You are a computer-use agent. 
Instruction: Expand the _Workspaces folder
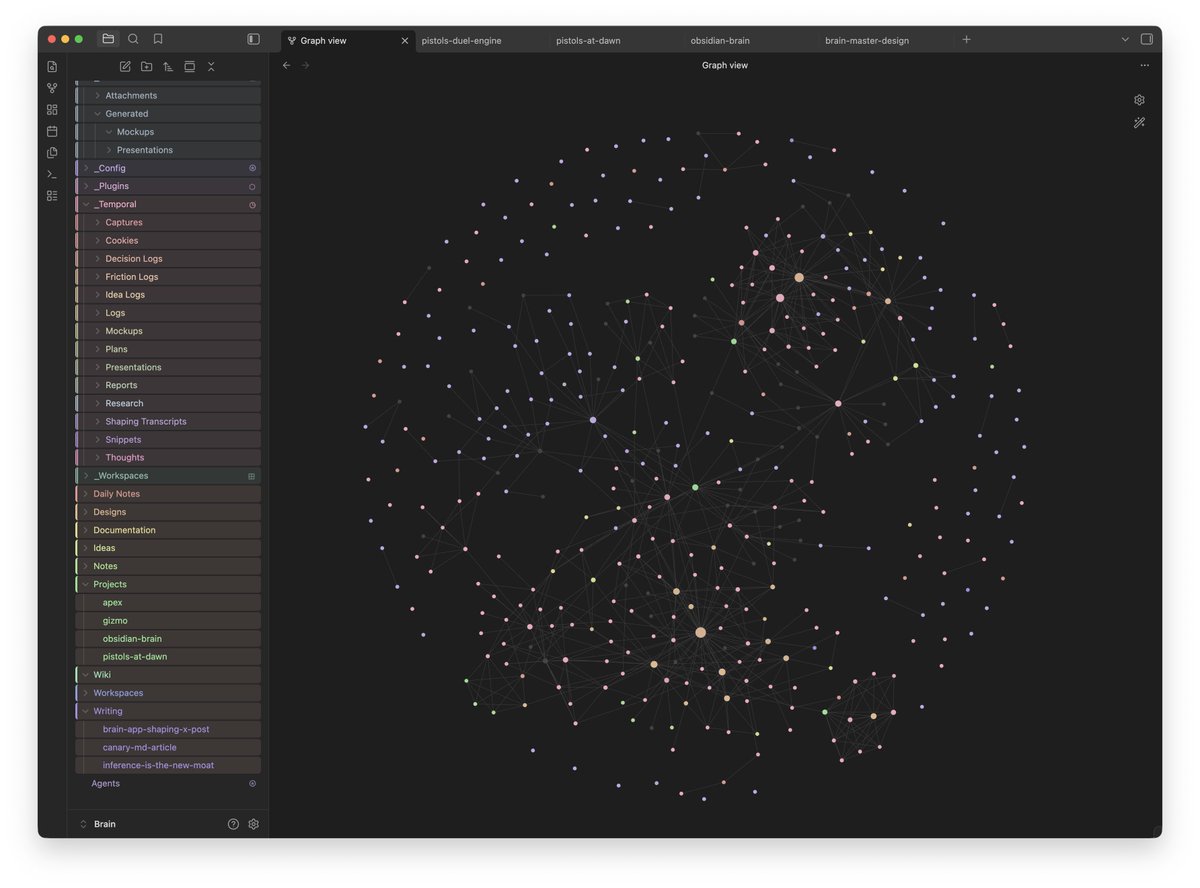pos(168,476)
